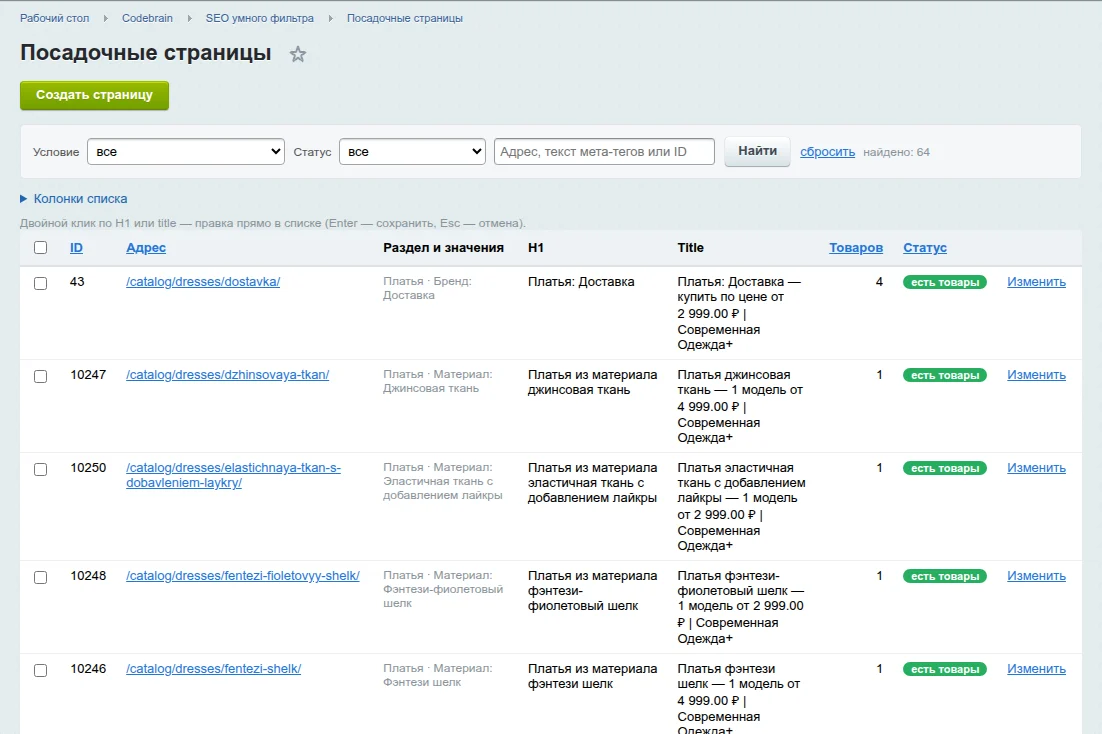Image resolution: width=1102 pixels, height=734 pixels.
Task: Select checkbox for row ID 10248
Action: 41,577
